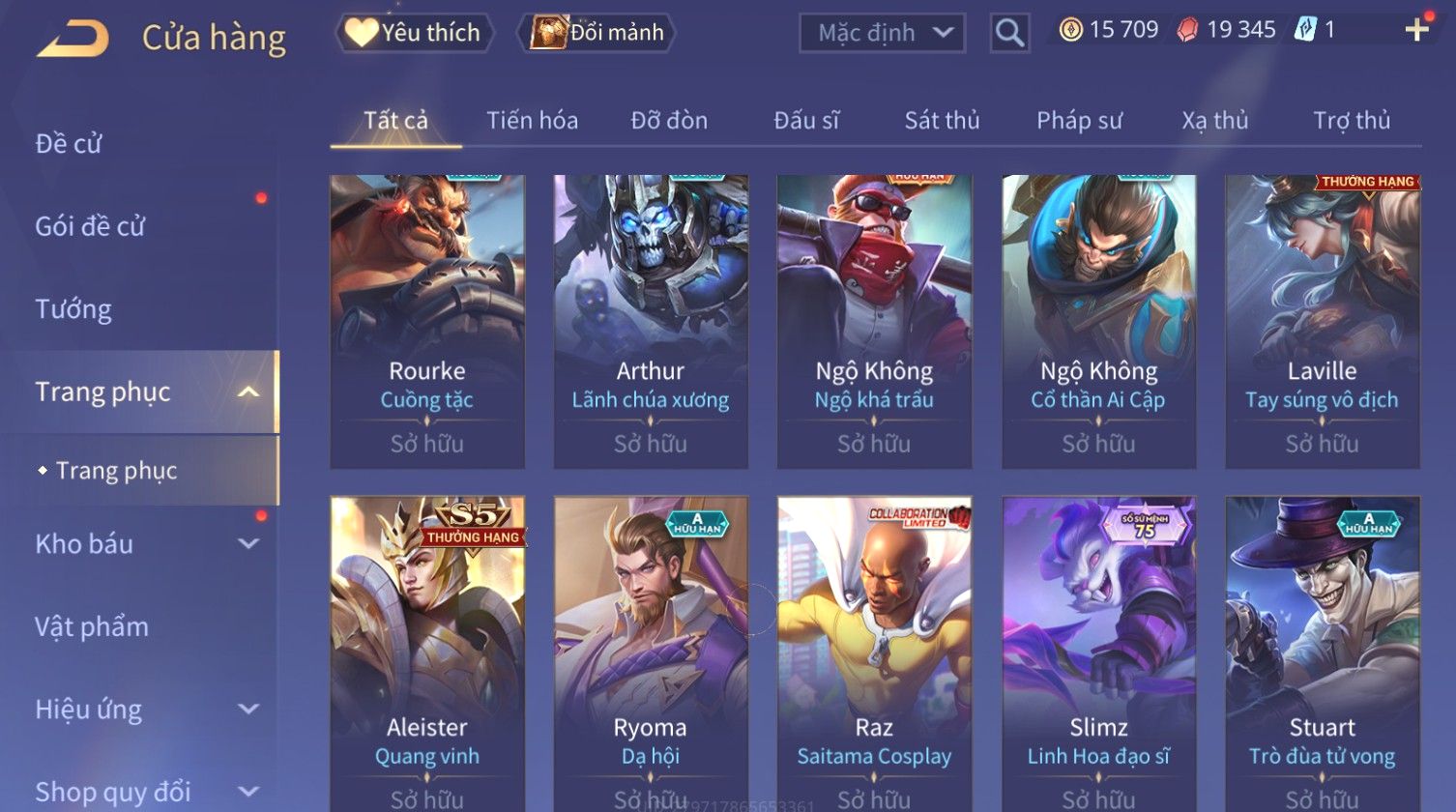Image resolution: width=1456 pixels, height=812 pixels.
Task: Open Tướng in the sidebar
Action: [x=73, y=309]
